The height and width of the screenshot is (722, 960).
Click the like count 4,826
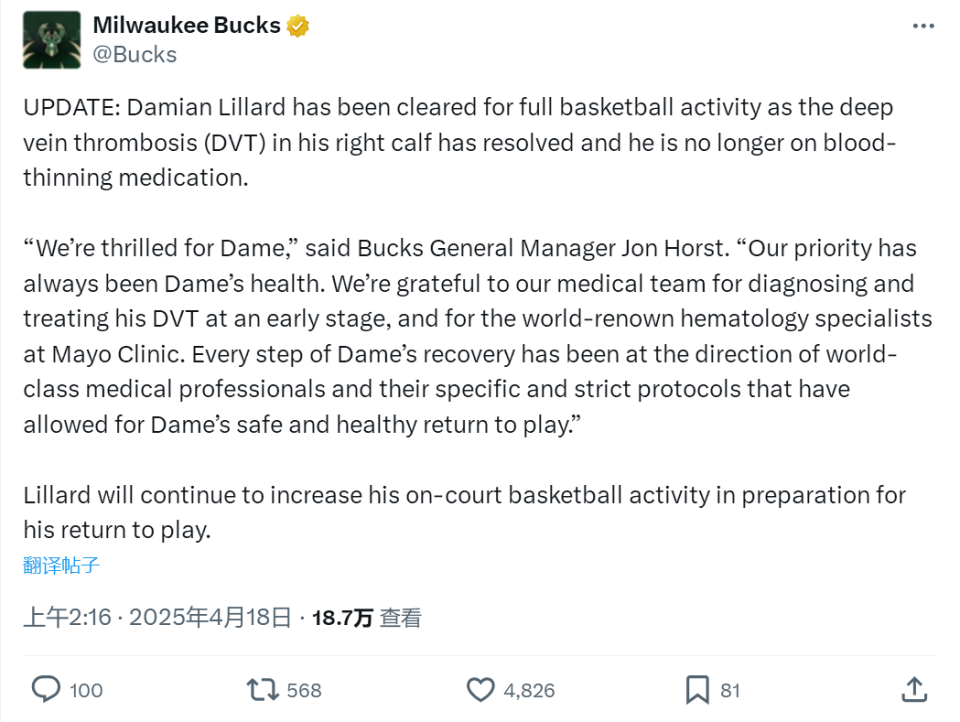[x=529, y=690]
